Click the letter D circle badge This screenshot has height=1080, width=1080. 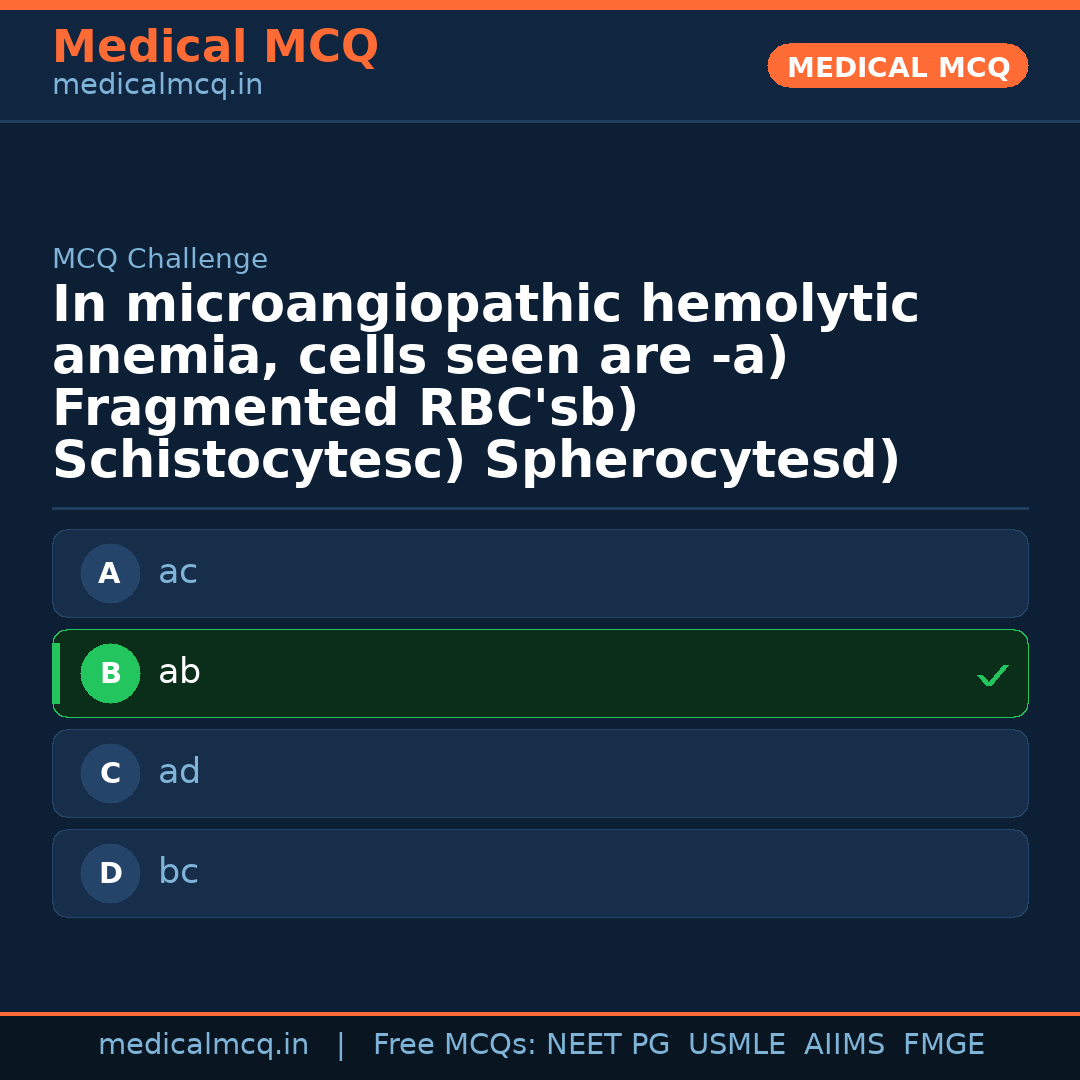pos(110,874)
